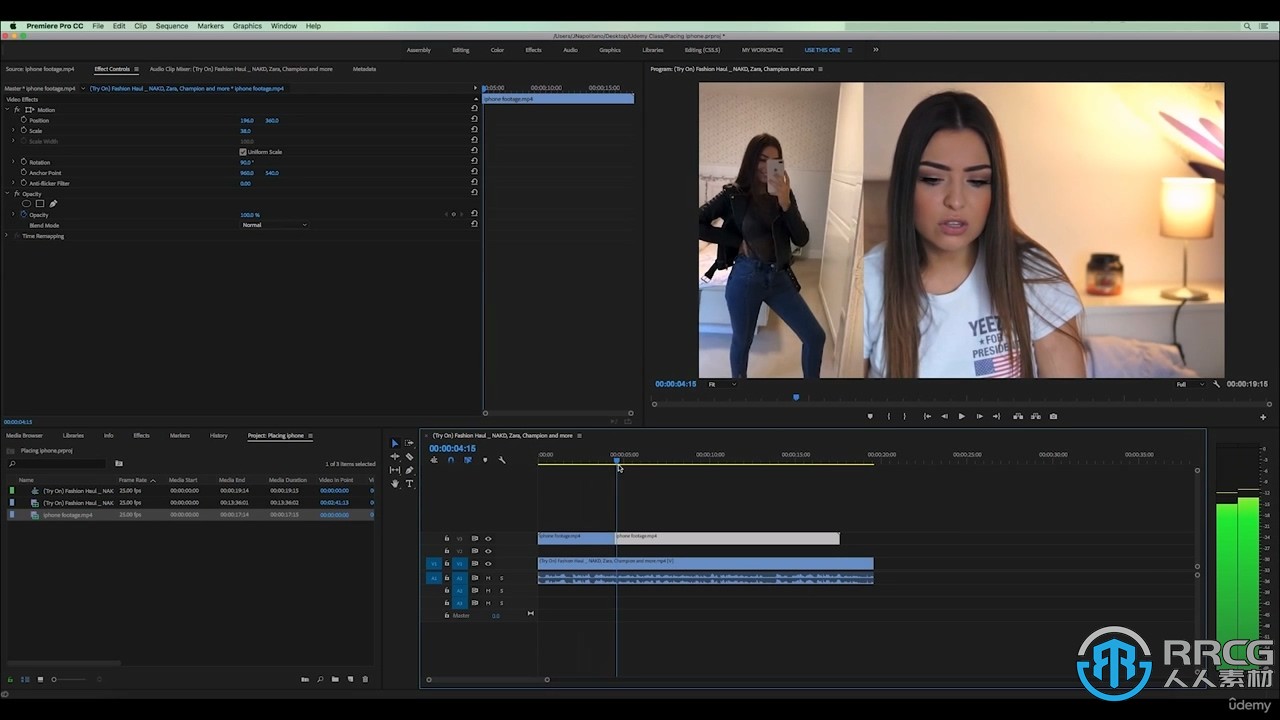
Task: Switch to Media Browser tab
Action: tap(24, 435)
